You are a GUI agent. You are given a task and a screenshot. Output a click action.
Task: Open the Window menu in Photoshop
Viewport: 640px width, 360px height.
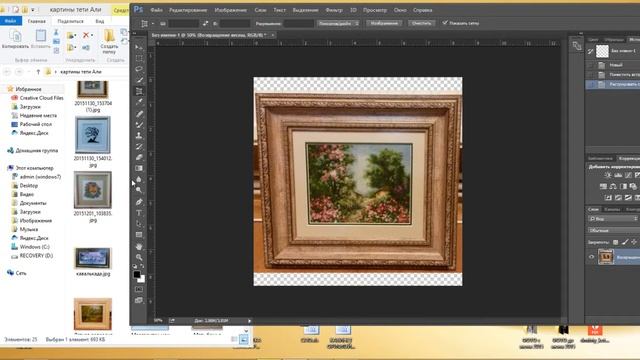click(x=400, y=10)
